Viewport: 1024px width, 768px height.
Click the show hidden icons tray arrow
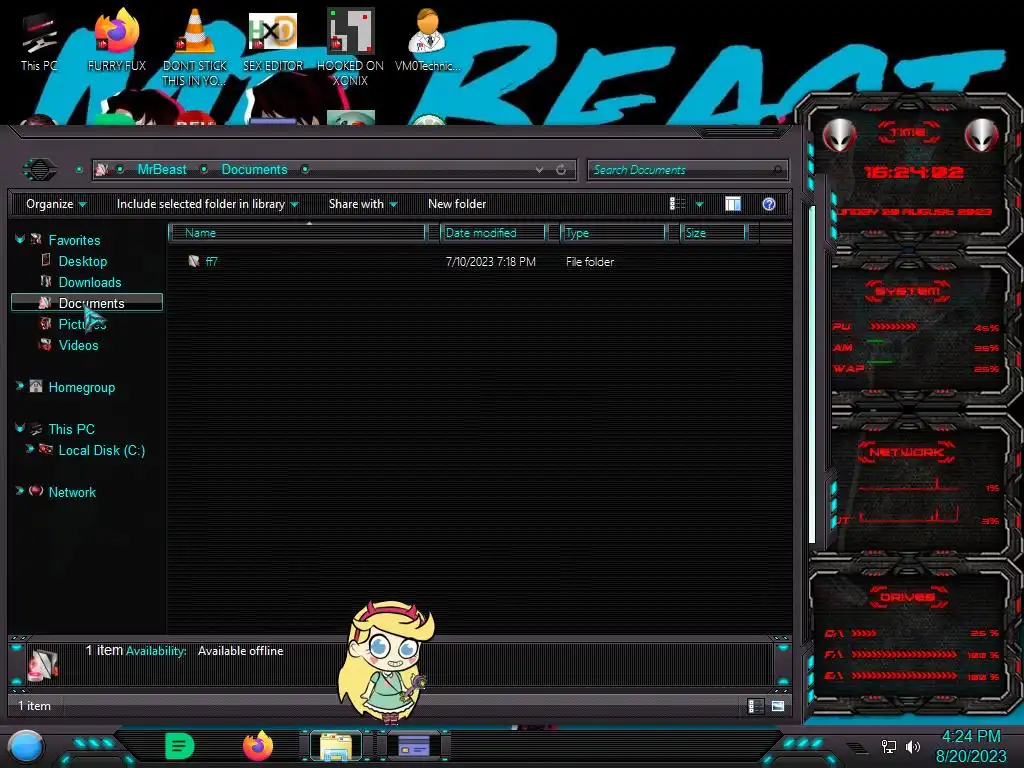(x=857, y=747)
